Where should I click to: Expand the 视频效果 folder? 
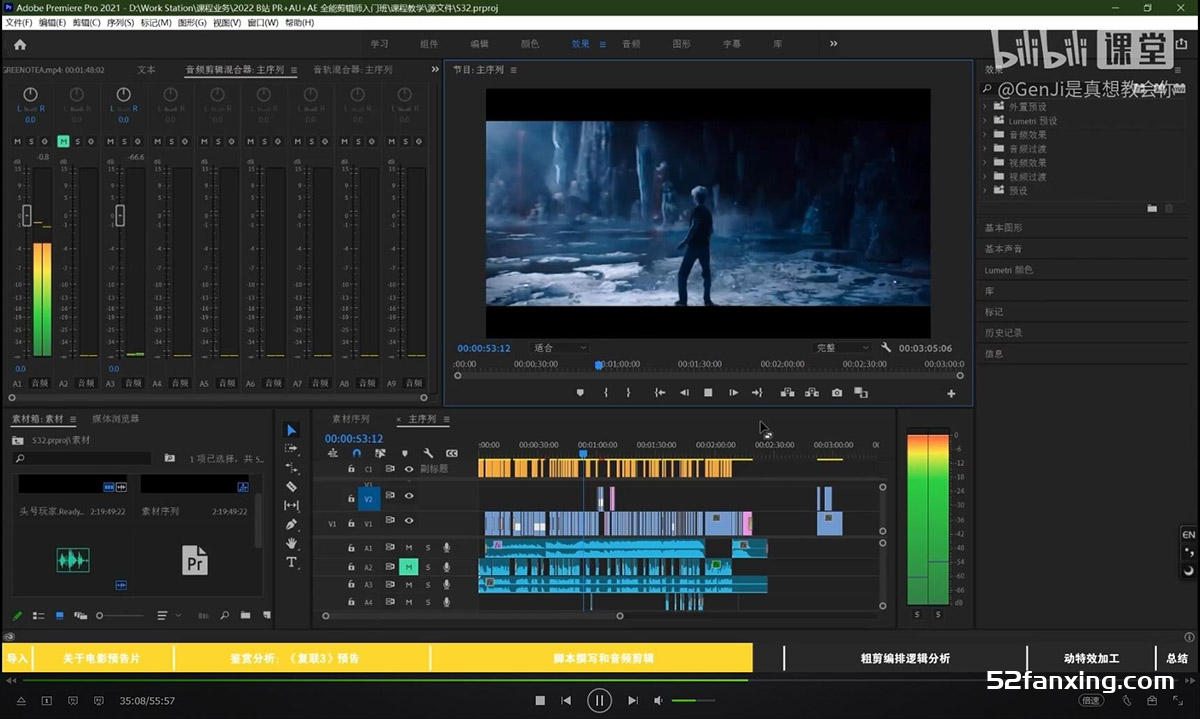point(985,163)
